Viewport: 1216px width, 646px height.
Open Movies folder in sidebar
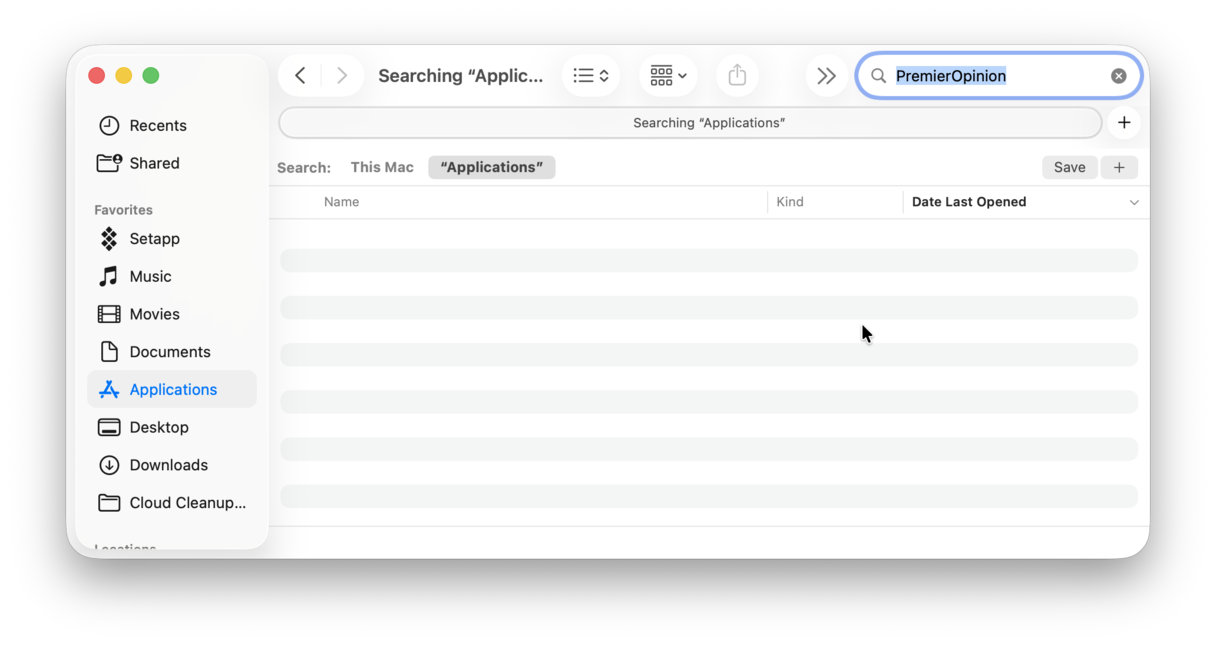coord(172,314)
